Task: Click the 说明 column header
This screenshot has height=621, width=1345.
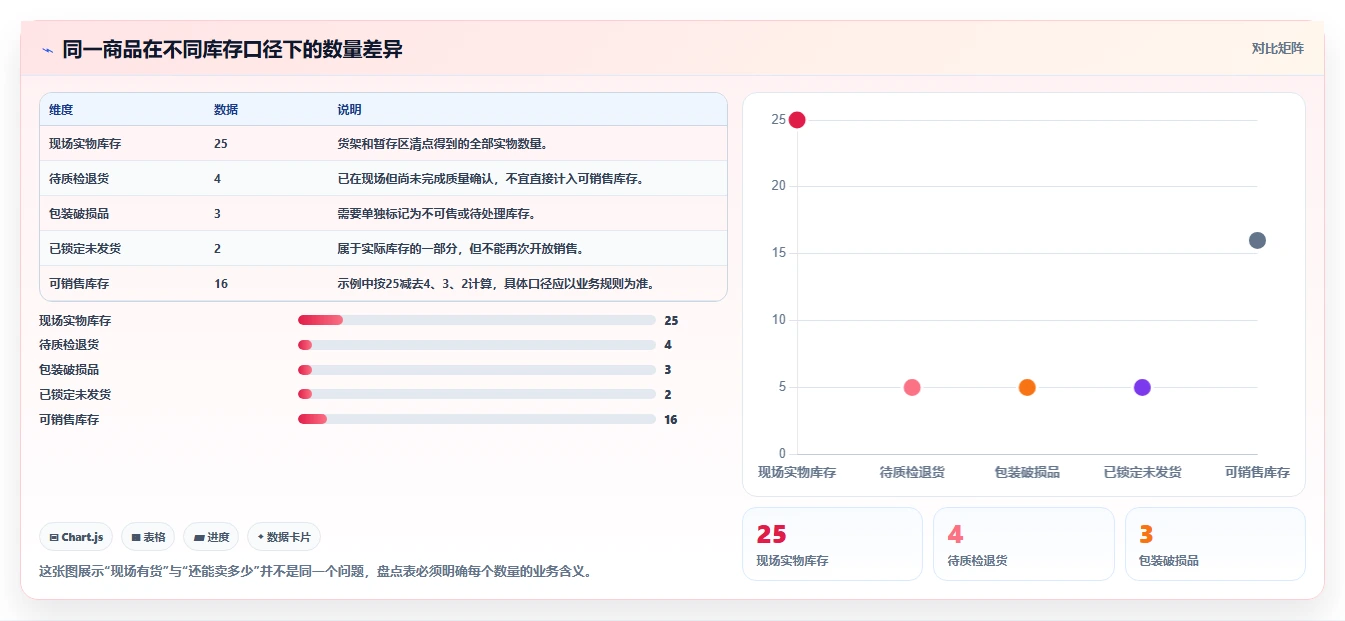Action: point(349,109)
